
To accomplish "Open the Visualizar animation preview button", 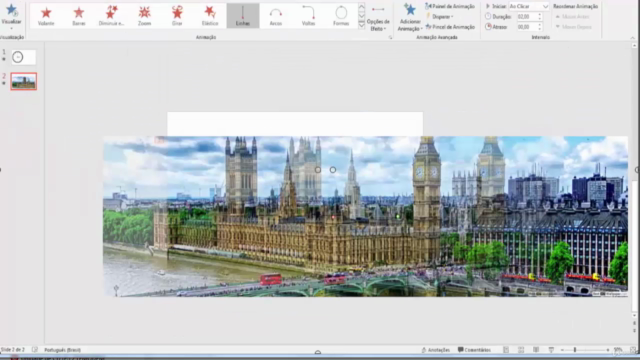I will click(x=11, y=16).
